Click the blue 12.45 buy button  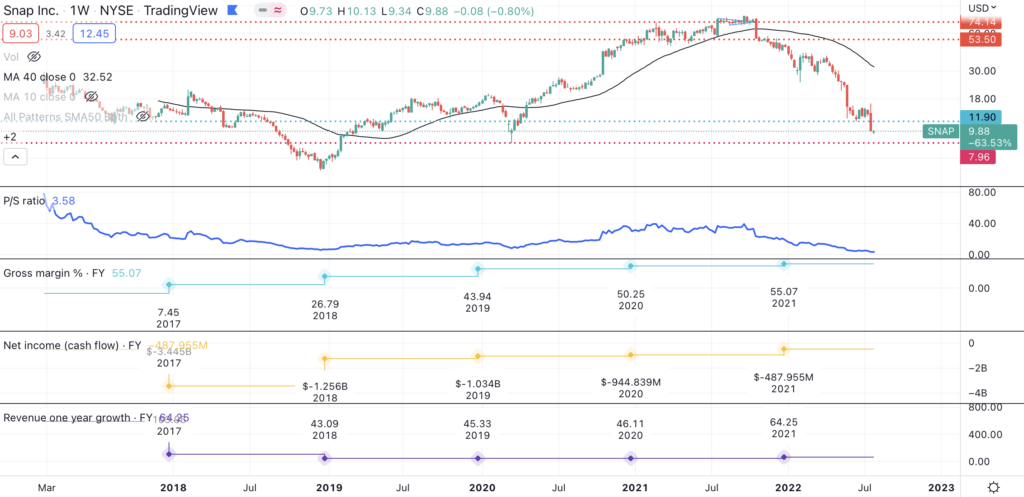click(95, 33)
